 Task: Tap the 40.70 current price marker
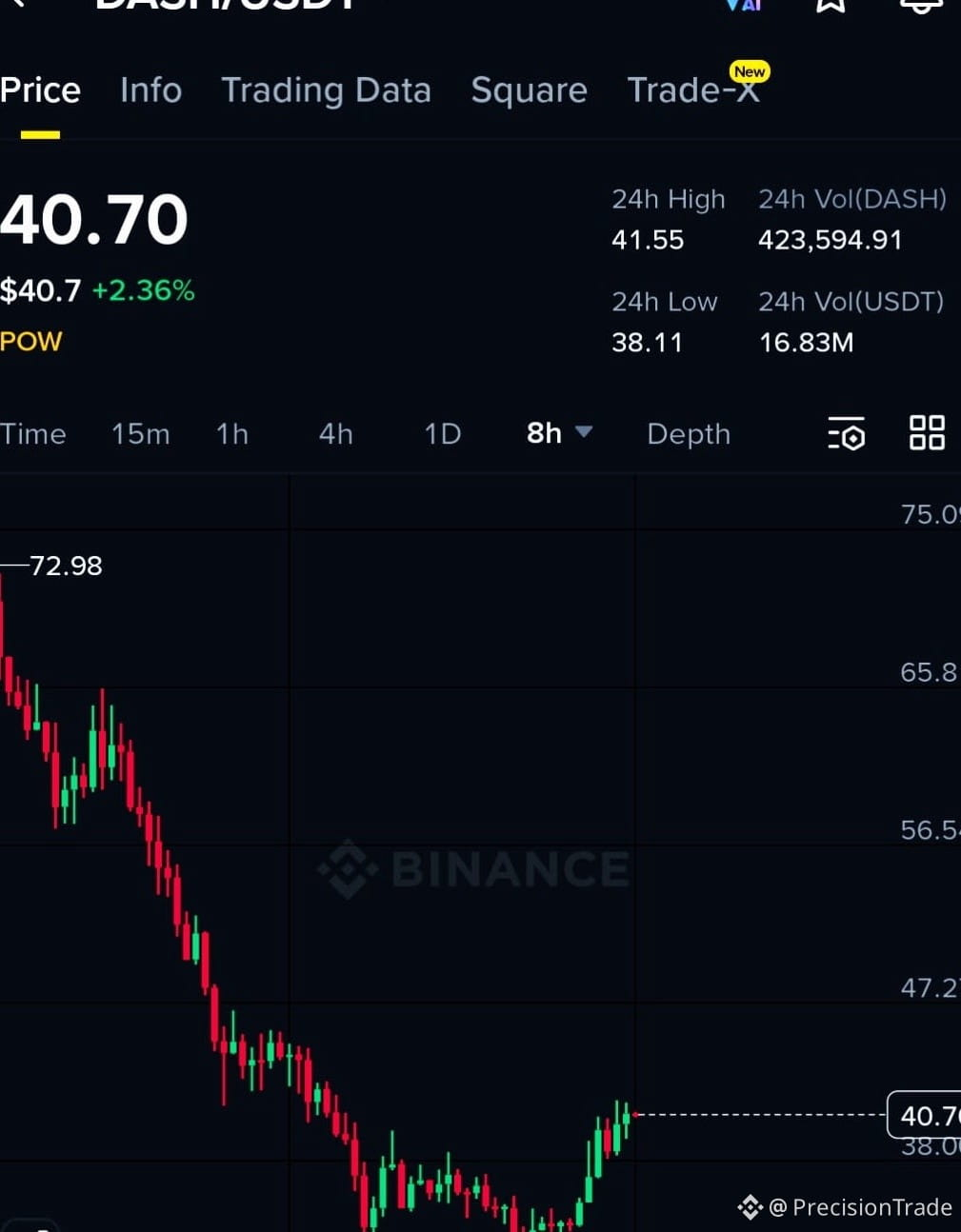point(924,1115)
